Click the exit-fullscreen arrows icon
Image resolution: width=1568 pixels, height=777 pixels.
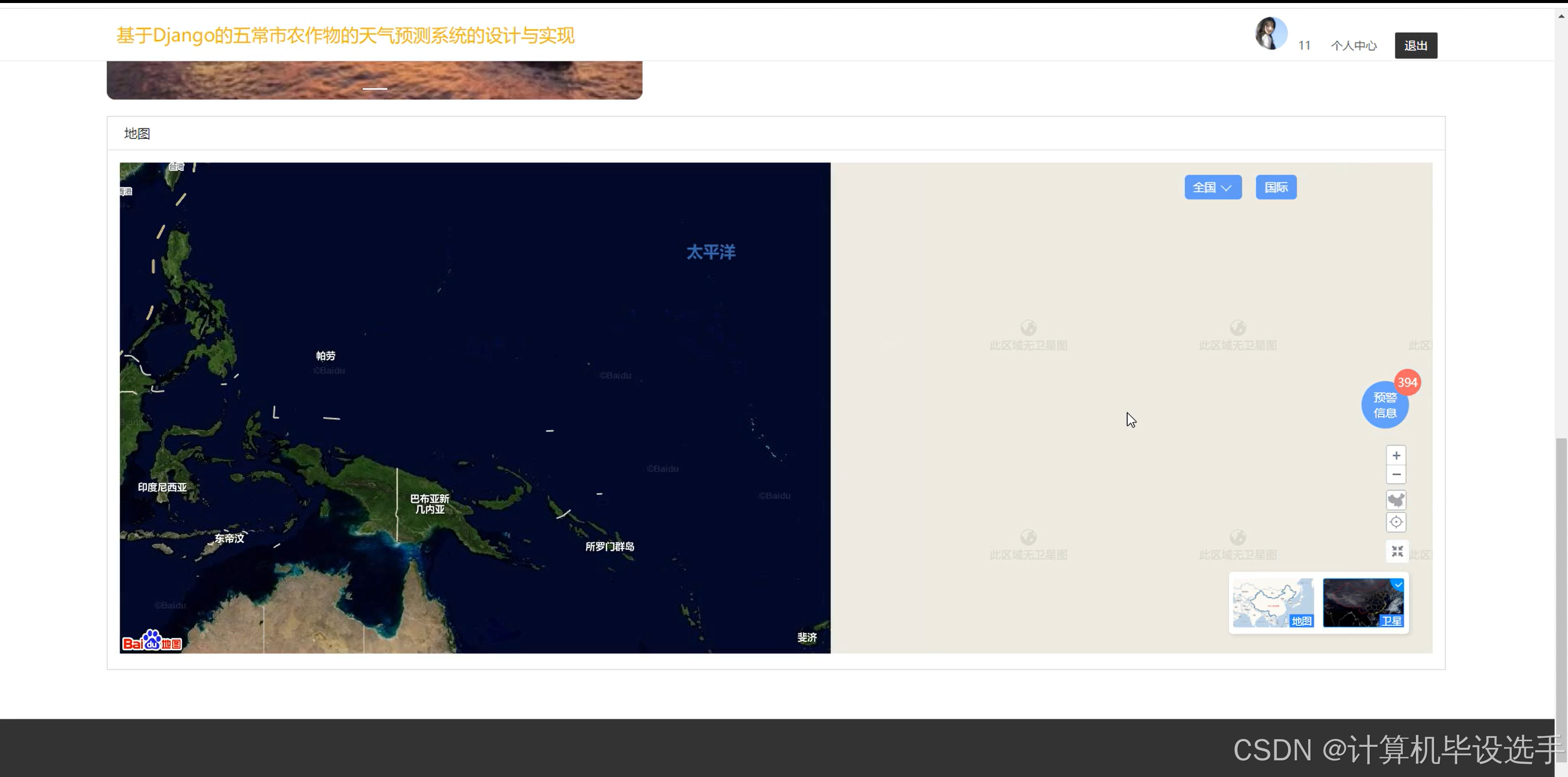(x=1397, y=551)
